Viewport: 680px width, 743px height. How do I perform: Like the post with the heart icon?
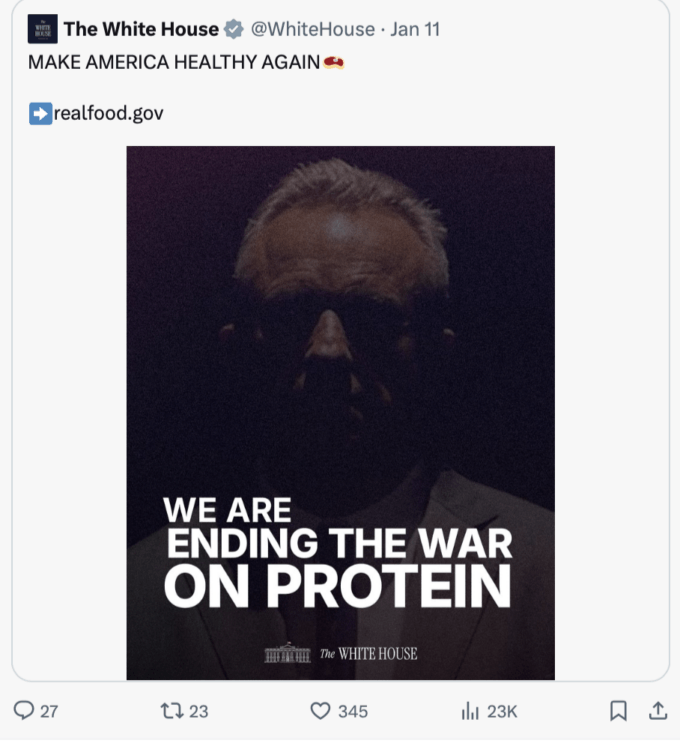coord(320,711)
